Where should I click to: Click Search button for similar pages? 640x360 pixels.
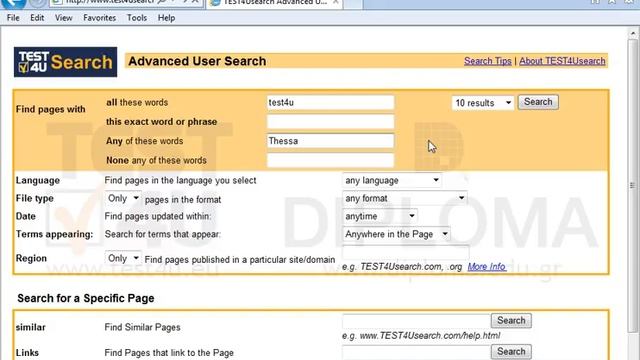511,321
